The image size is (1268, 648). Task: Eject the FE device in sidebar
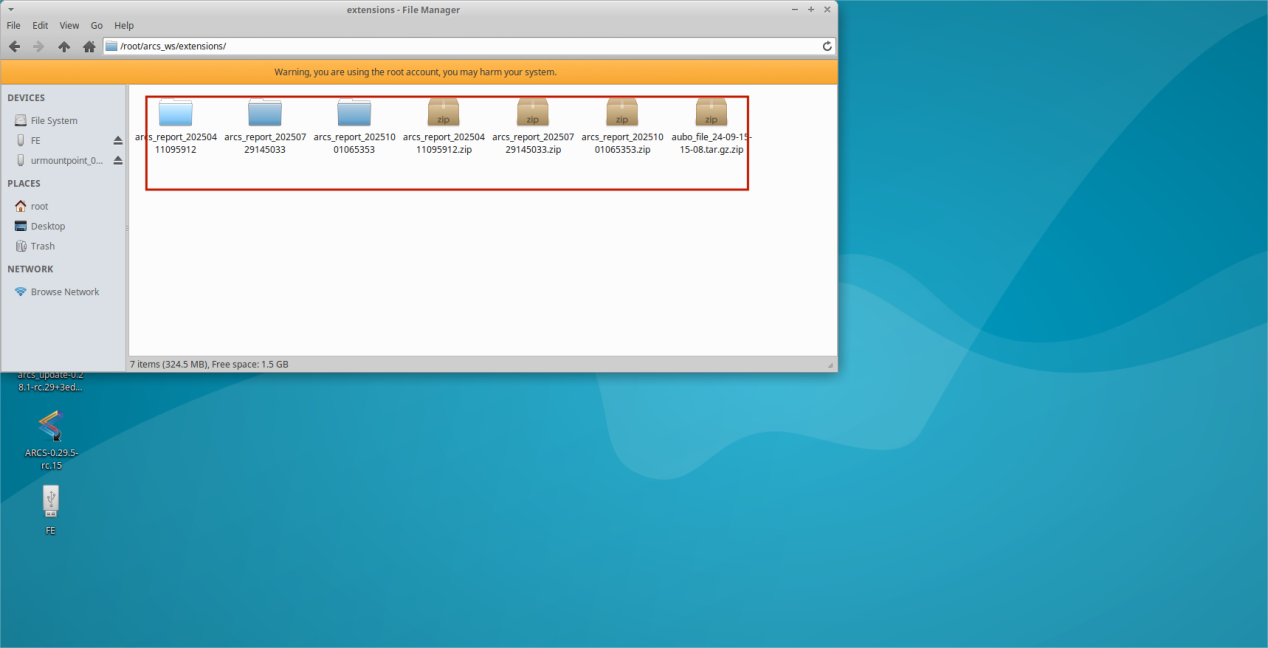tap(117, 140)
